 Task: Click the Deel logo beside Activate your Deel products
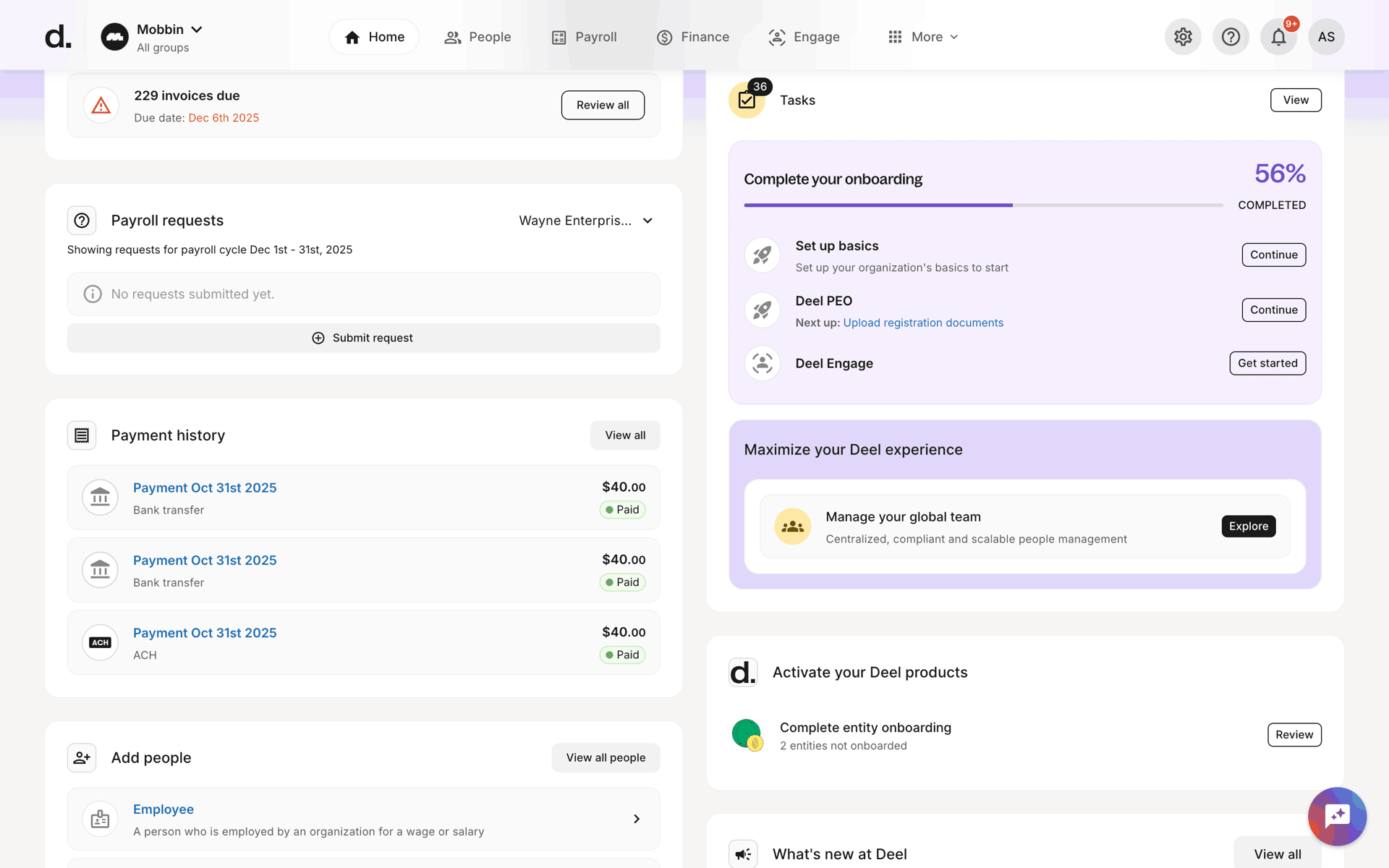click(743, 672)
